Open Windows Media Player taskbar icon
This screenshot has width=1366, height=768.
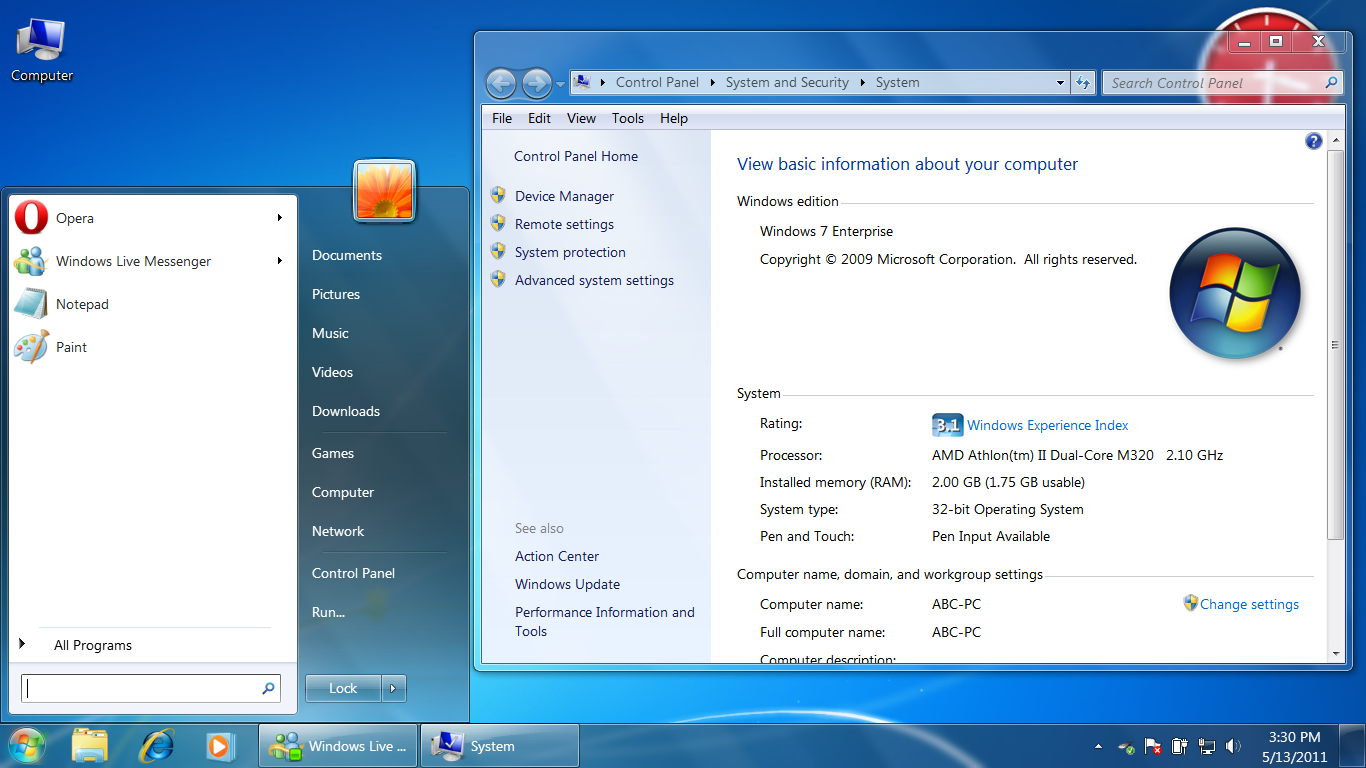pyautogui.click(x=220, y=745)
